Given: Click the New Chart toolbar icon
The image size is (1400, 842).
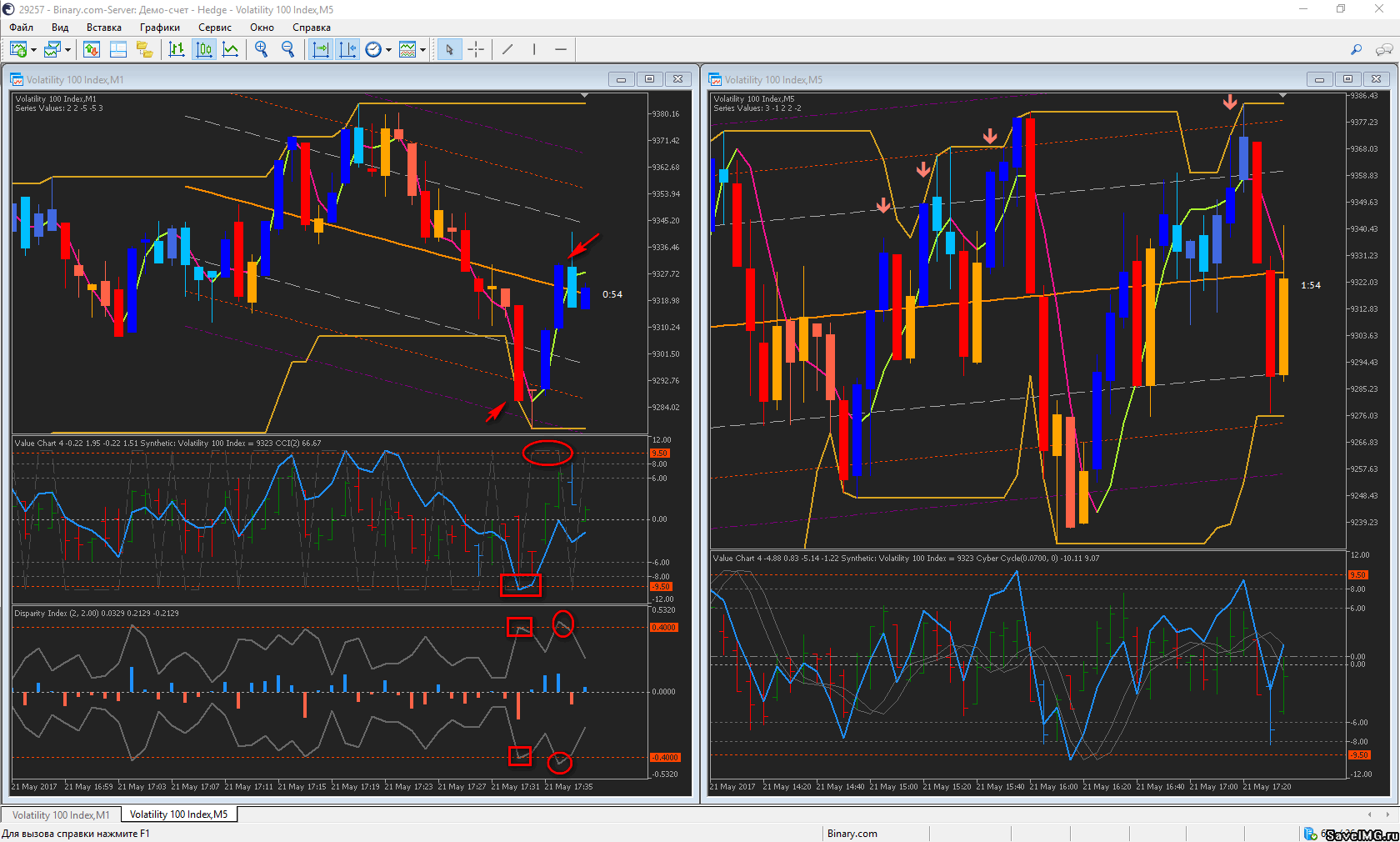Looking at the screenshot, I should pyautogui.click(x=17, y=50).
